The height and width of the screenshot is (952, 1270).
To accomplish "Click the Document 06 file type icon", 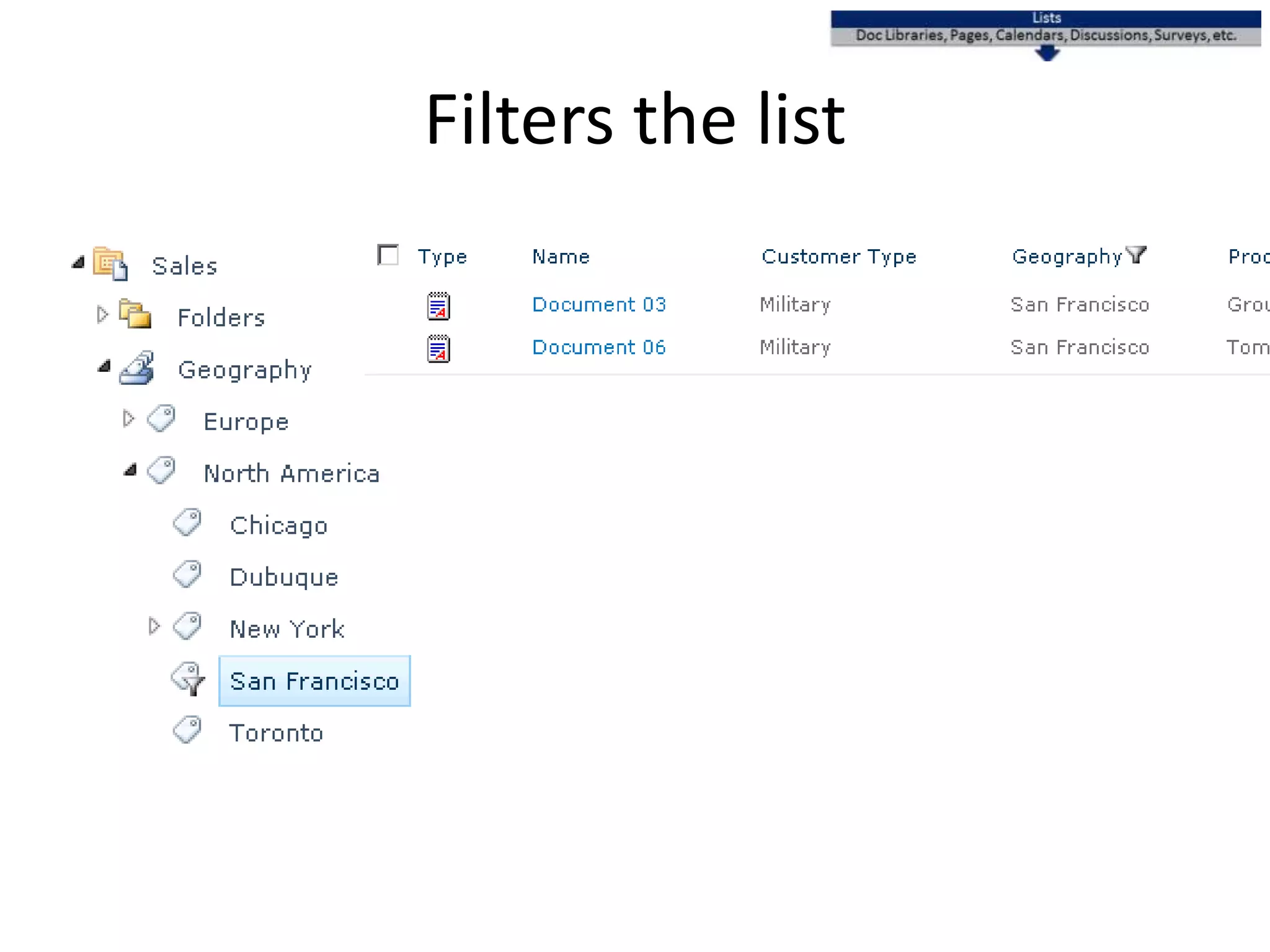I will [x=438, y=348].
